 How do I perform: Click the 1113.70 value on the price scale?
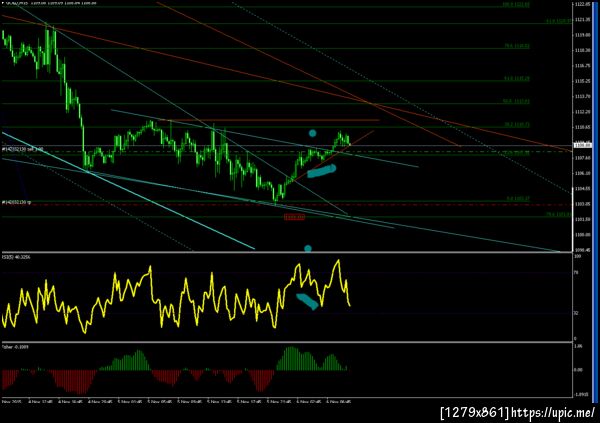coord(582,96)
